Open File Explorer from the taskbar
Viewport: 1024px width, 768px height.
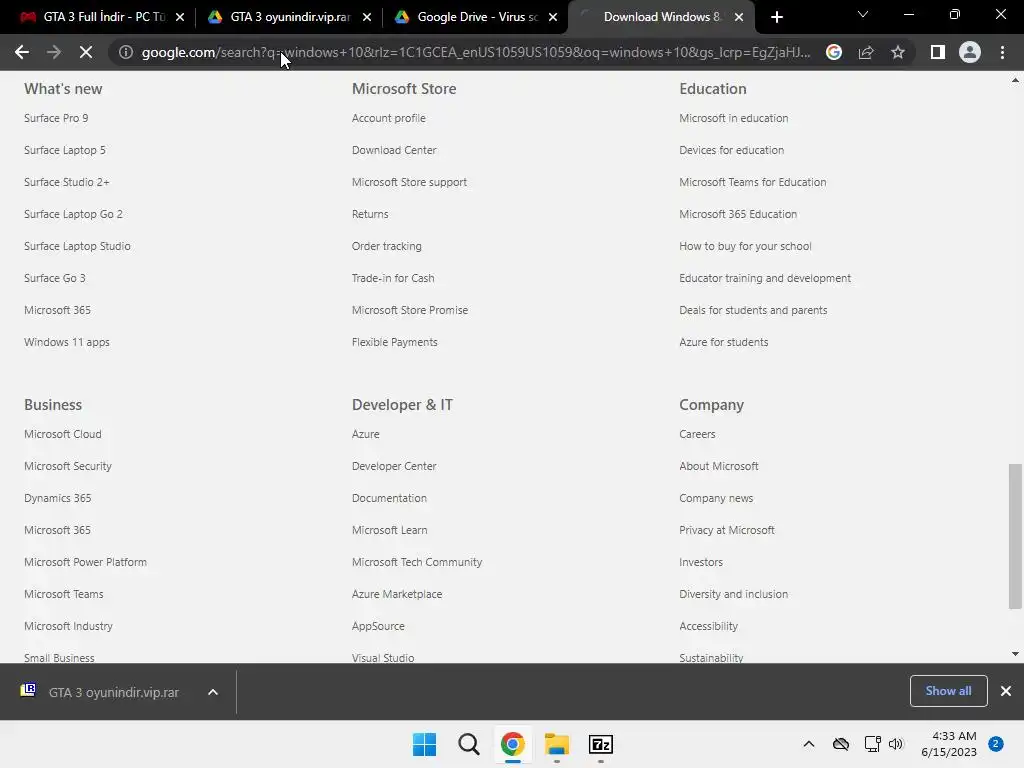click(557, 744)
